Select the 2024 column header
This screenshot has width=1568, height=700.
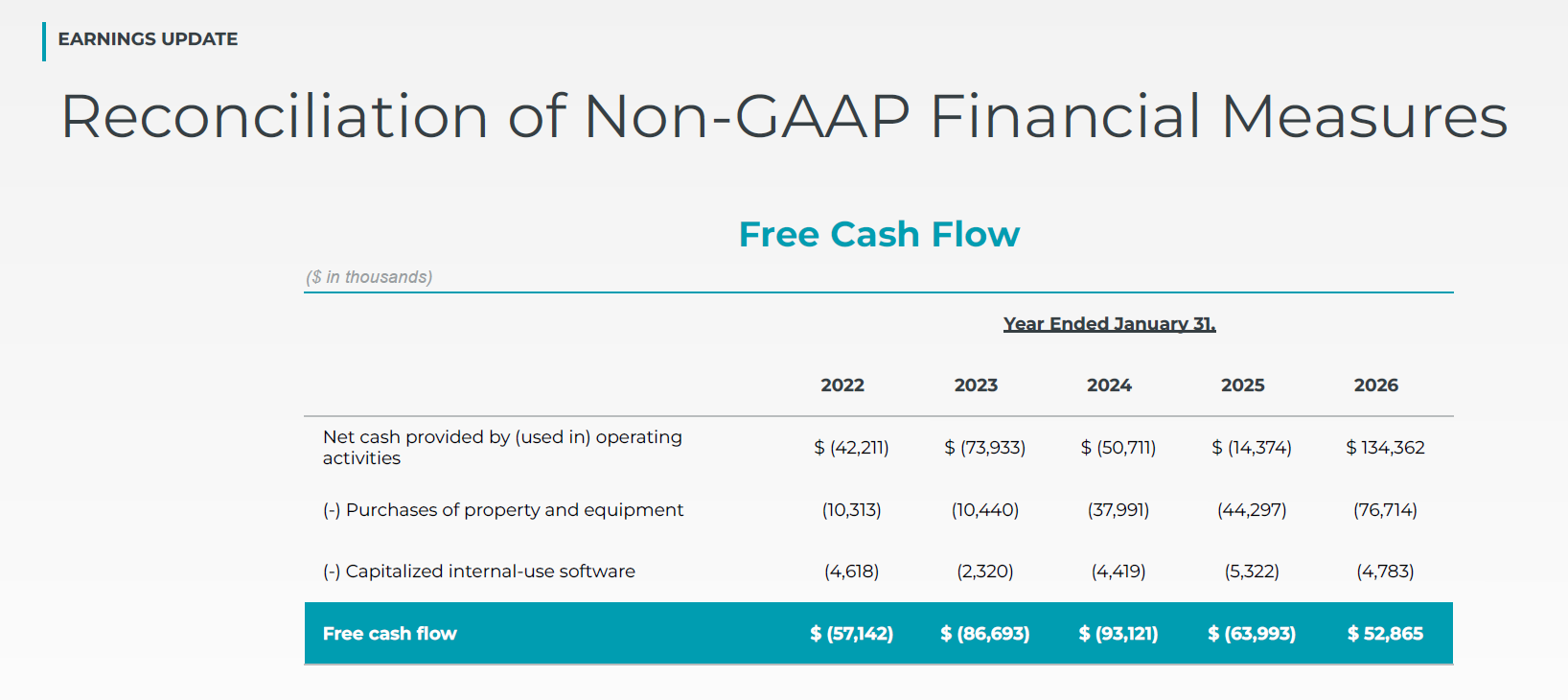[x=1109, y=385]
